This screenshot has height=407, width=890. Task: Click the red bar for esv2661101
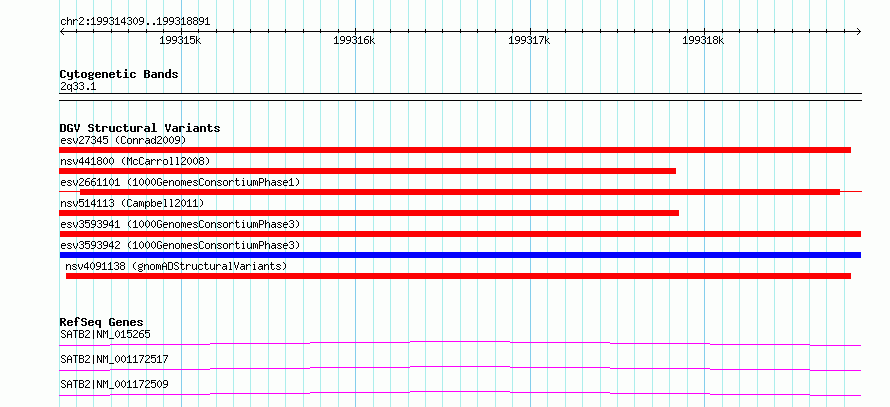click(460, 192)
